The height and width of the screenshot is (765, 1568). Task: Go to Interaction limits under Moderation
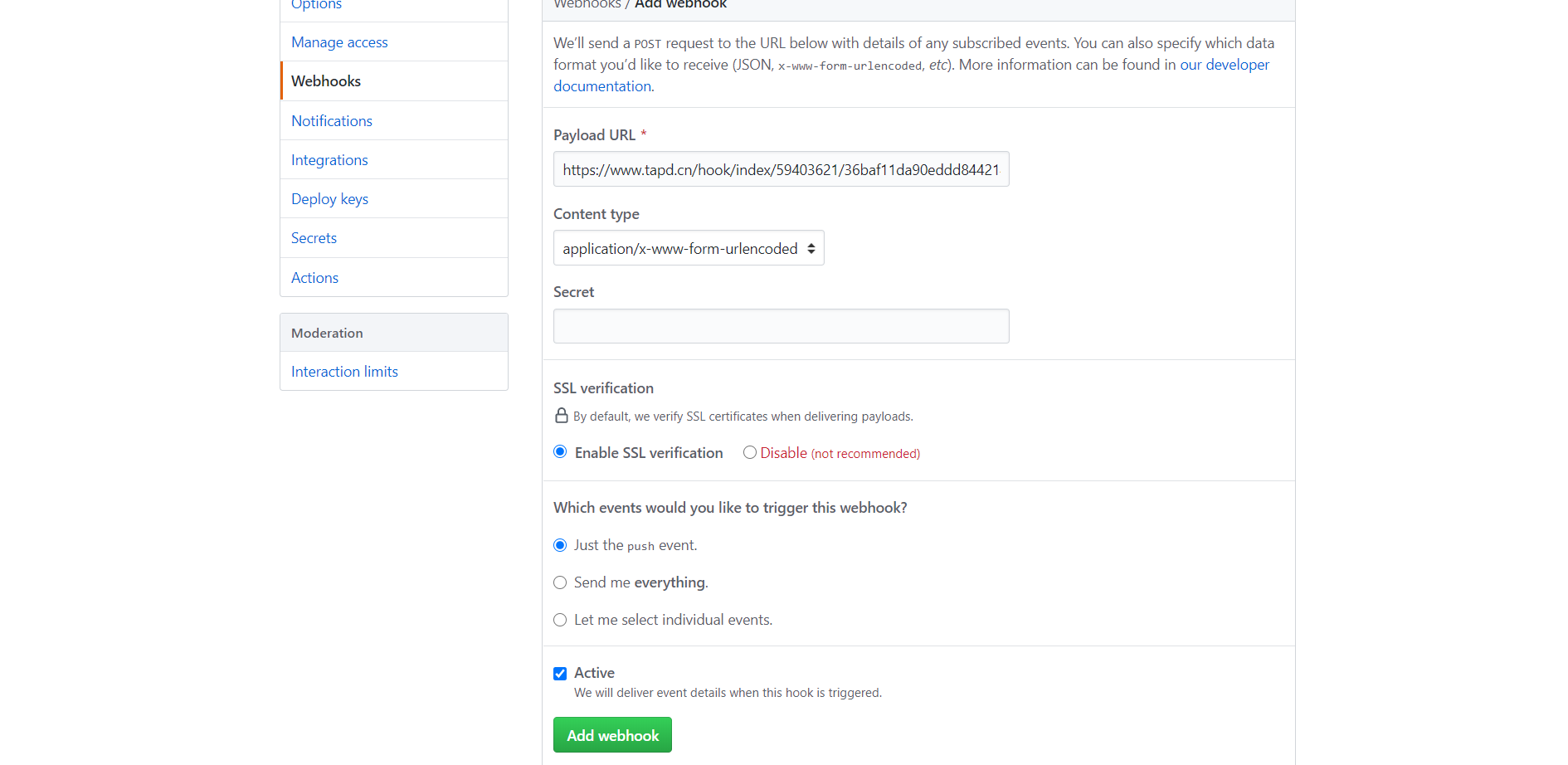pyautogui.click(x=344, y=371)
